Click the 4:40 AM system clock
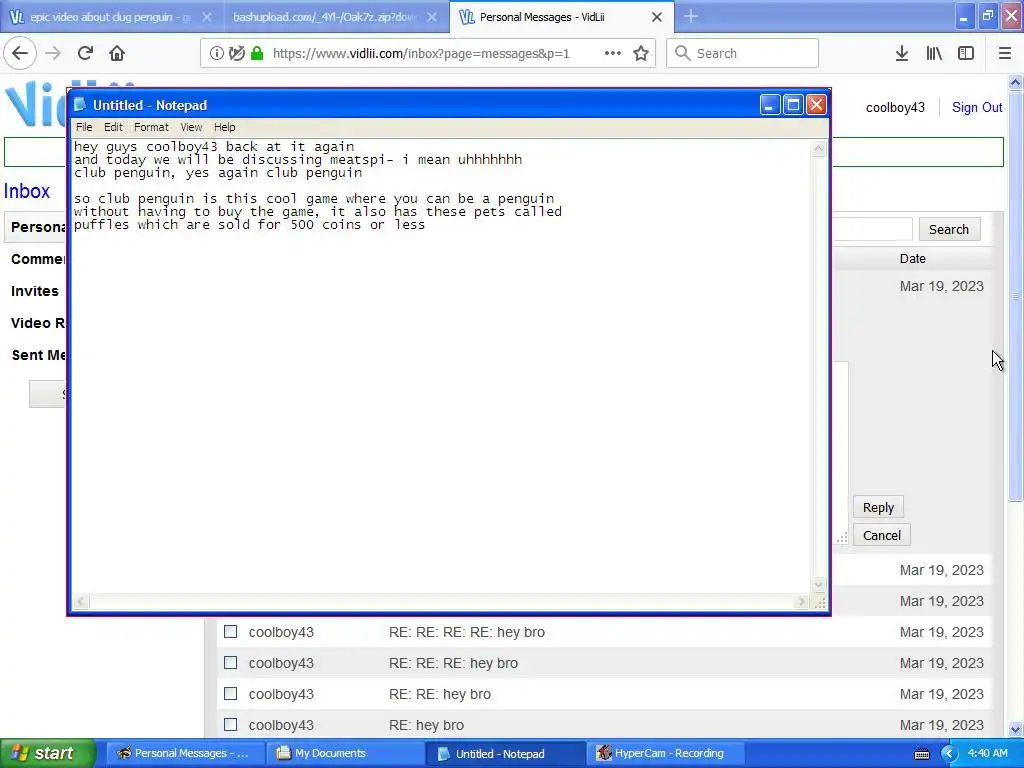 pos(987,753)
